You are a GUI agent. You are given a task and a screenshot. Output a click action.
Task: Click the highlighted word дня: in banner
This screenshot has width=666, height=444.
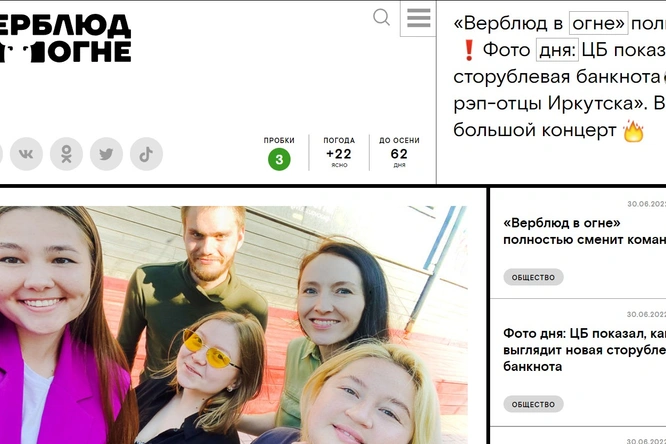tap(557, 50)
